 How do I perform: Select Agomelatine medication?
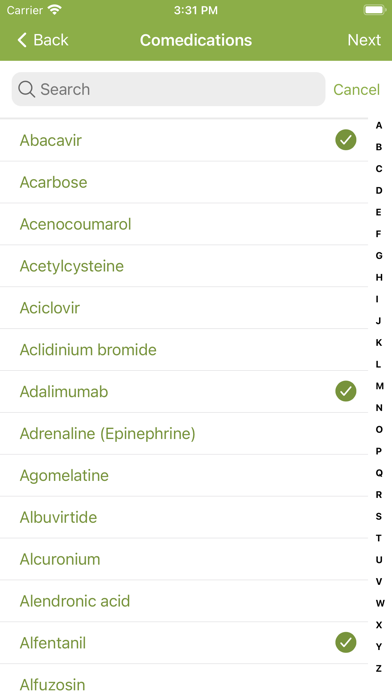pyautogui.click(x=184, y=475)
